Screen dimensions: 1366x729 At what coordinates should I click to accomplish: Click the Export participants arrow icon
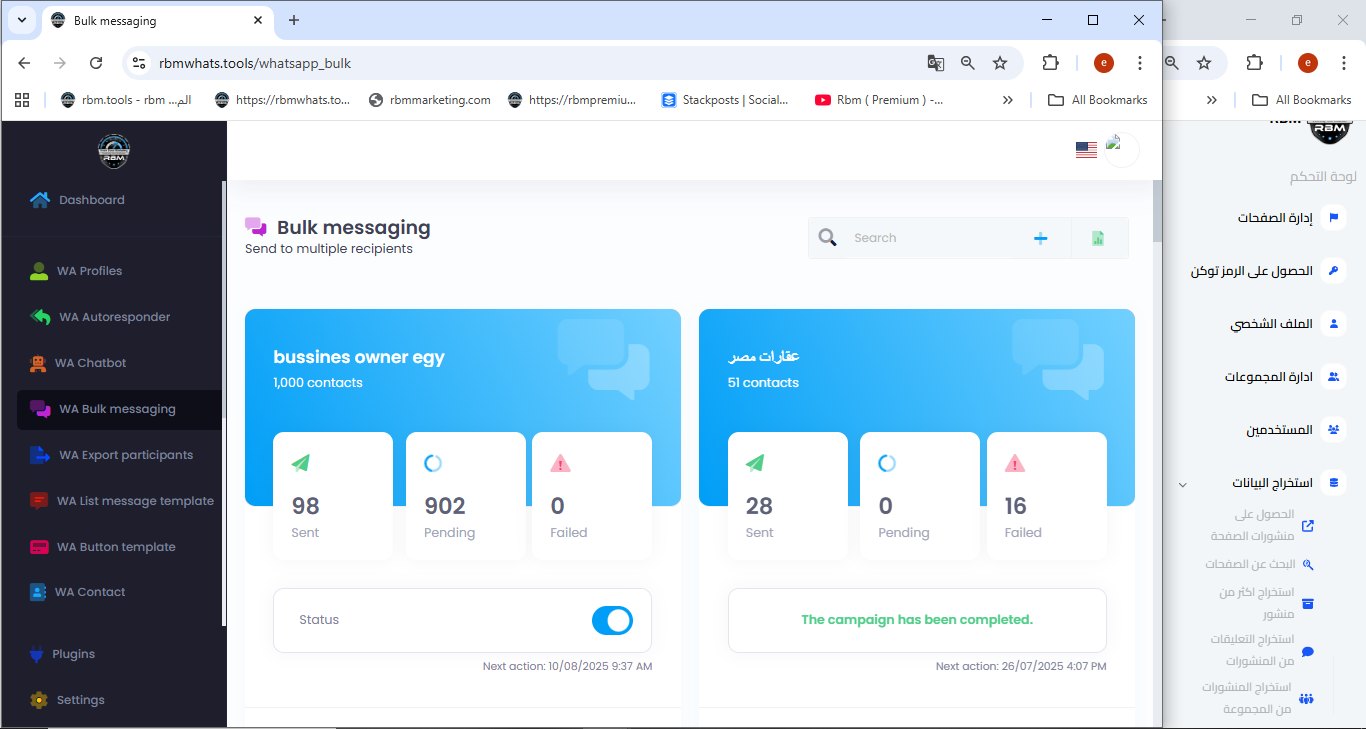tap(40, 455)
